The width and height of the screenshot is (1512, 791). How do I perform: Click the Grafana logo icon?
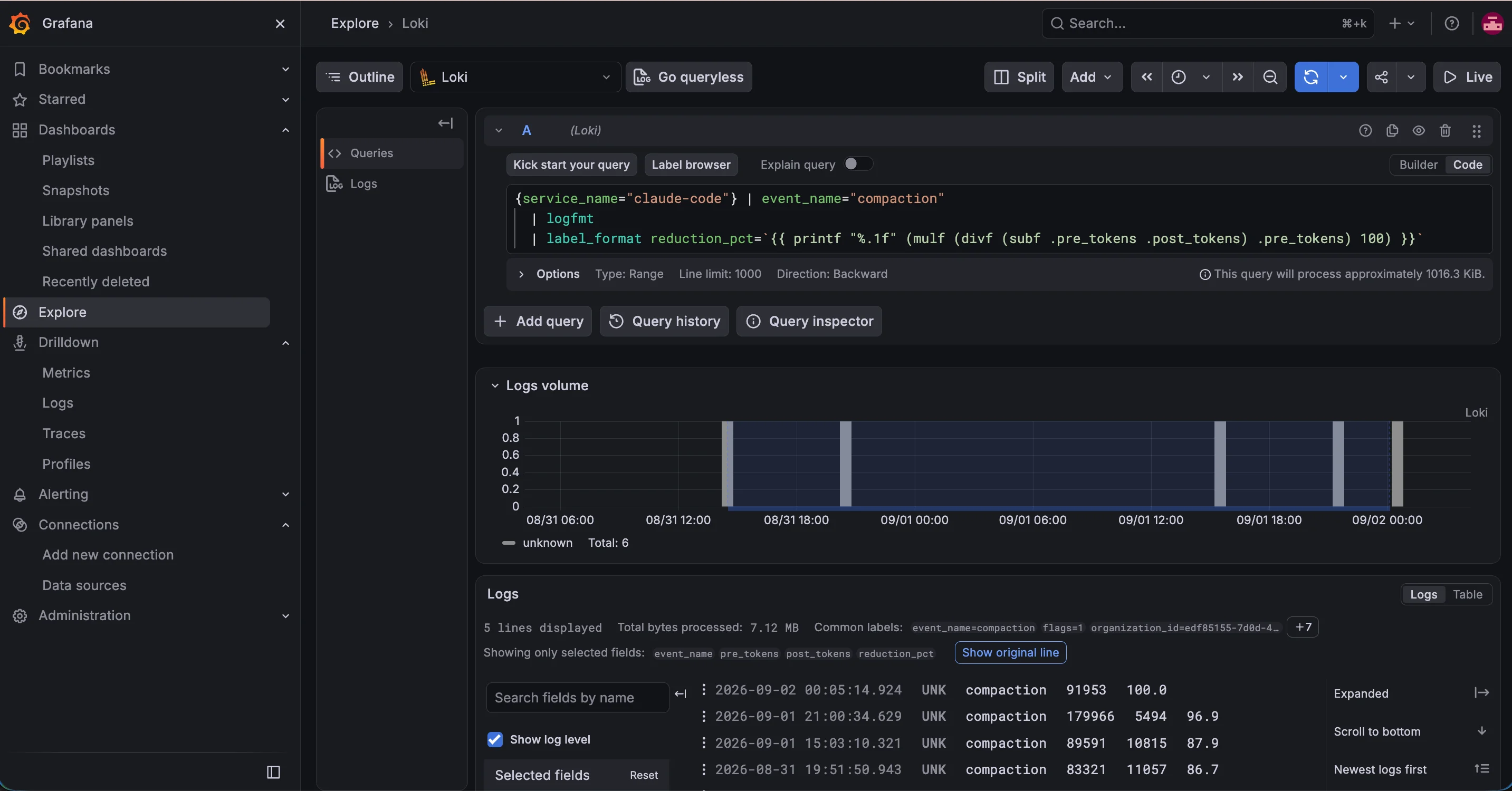click(x=20, y=24)
